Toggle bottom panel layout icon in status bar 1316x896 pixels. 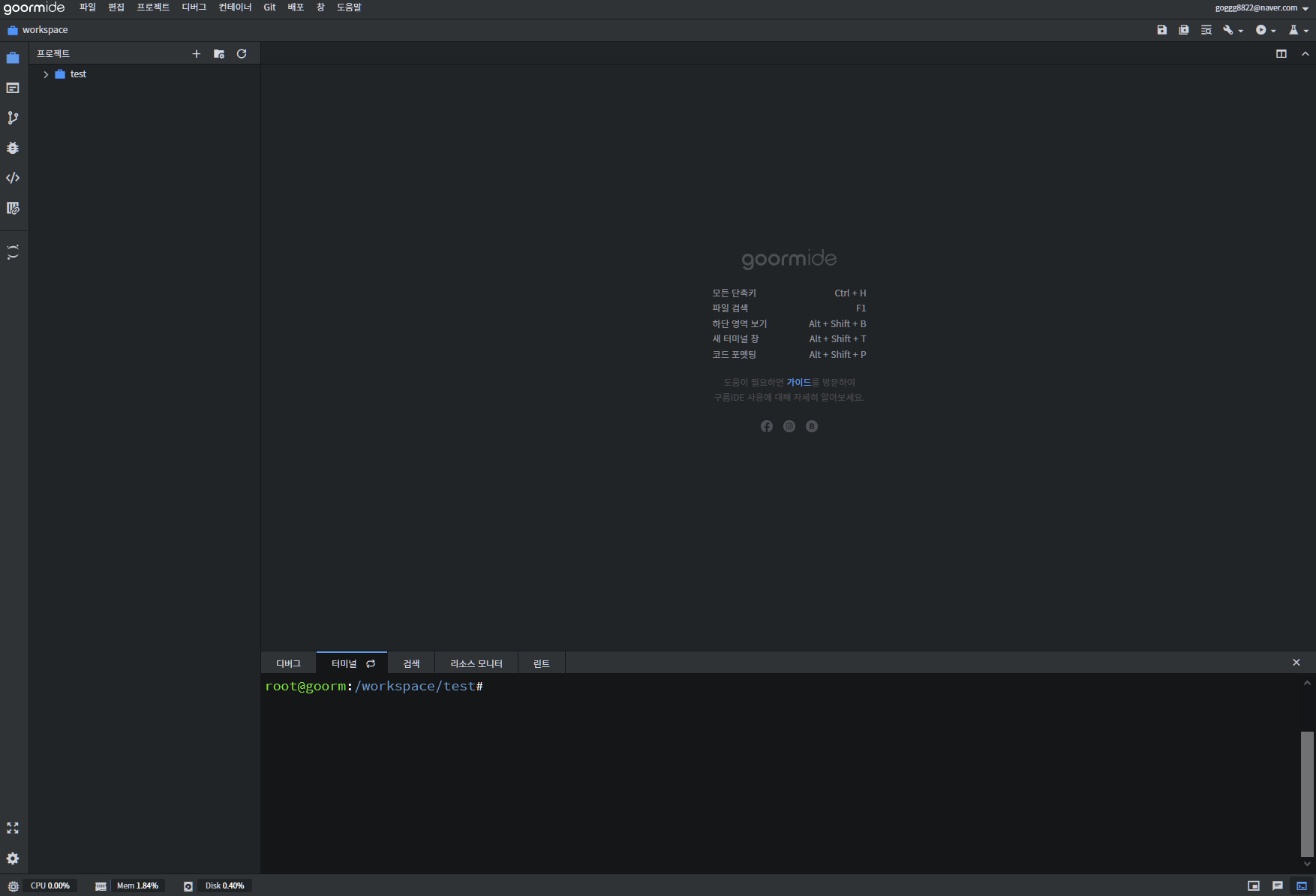tap(1254, 886)
